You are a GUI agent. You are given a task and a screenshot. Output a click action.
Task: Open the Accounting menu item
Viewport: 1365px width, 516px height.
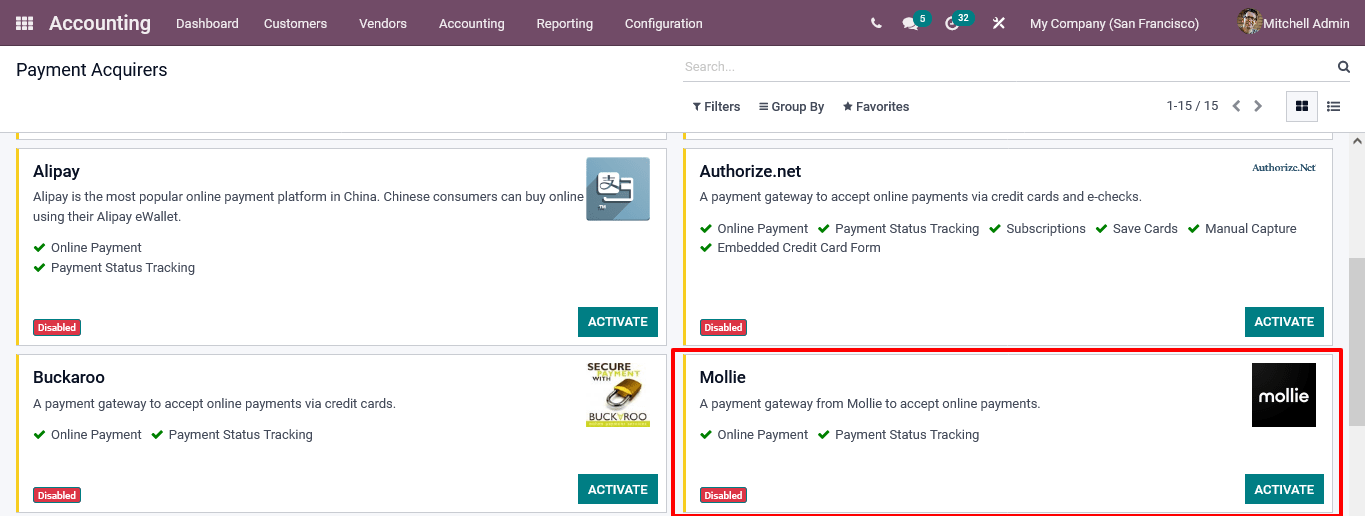pyautogui.click(x=472, y=23)
